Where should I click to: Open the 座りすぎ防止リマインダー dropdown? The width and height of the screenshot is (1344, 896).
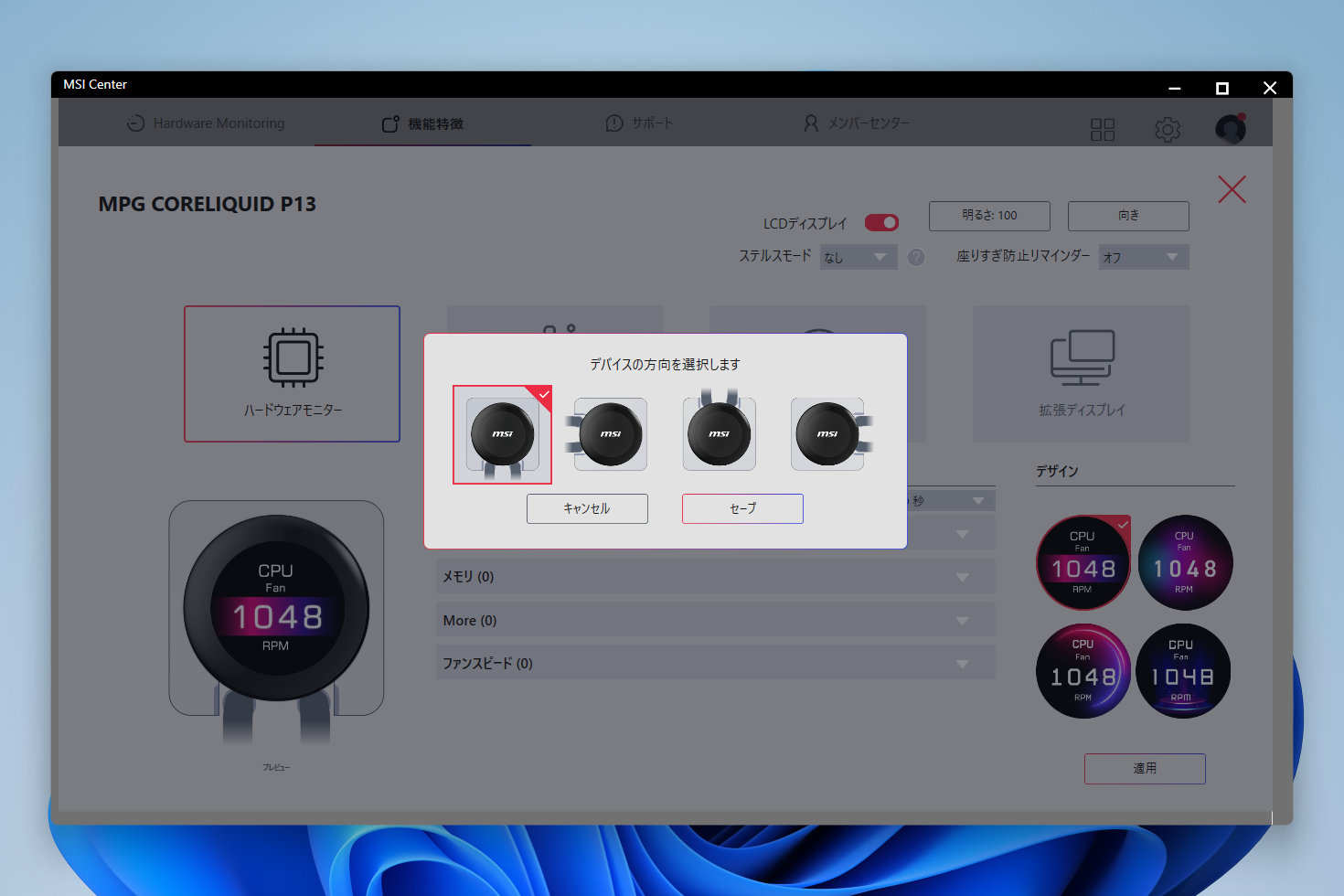1144,257
